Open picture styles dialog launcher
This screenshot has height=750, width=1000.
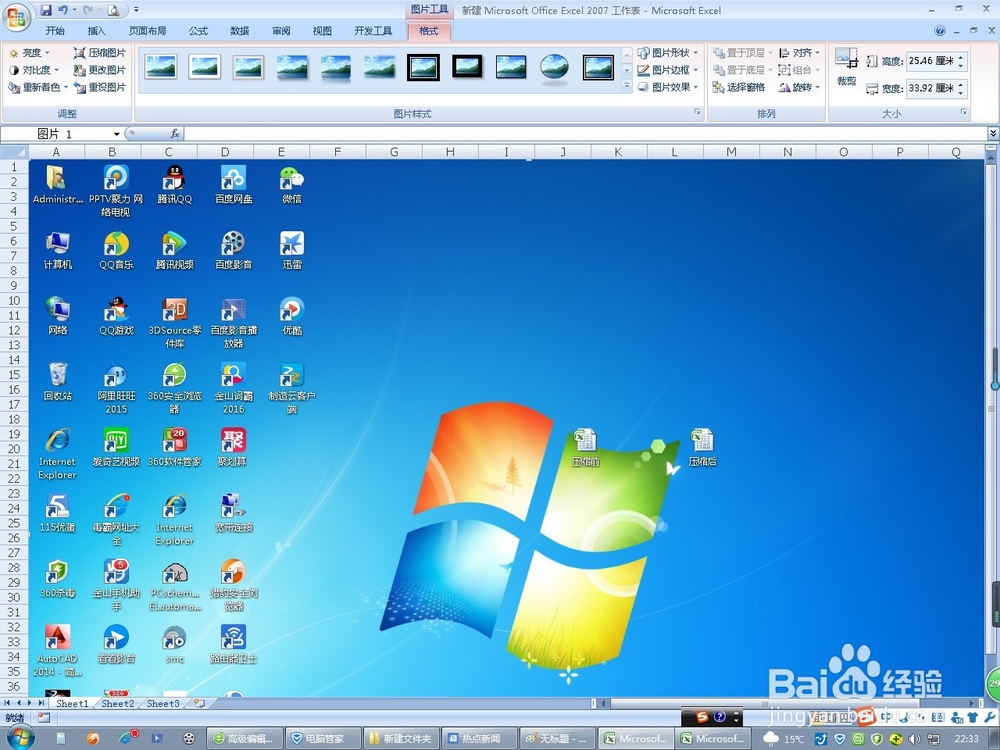click(x=697, y=112)
